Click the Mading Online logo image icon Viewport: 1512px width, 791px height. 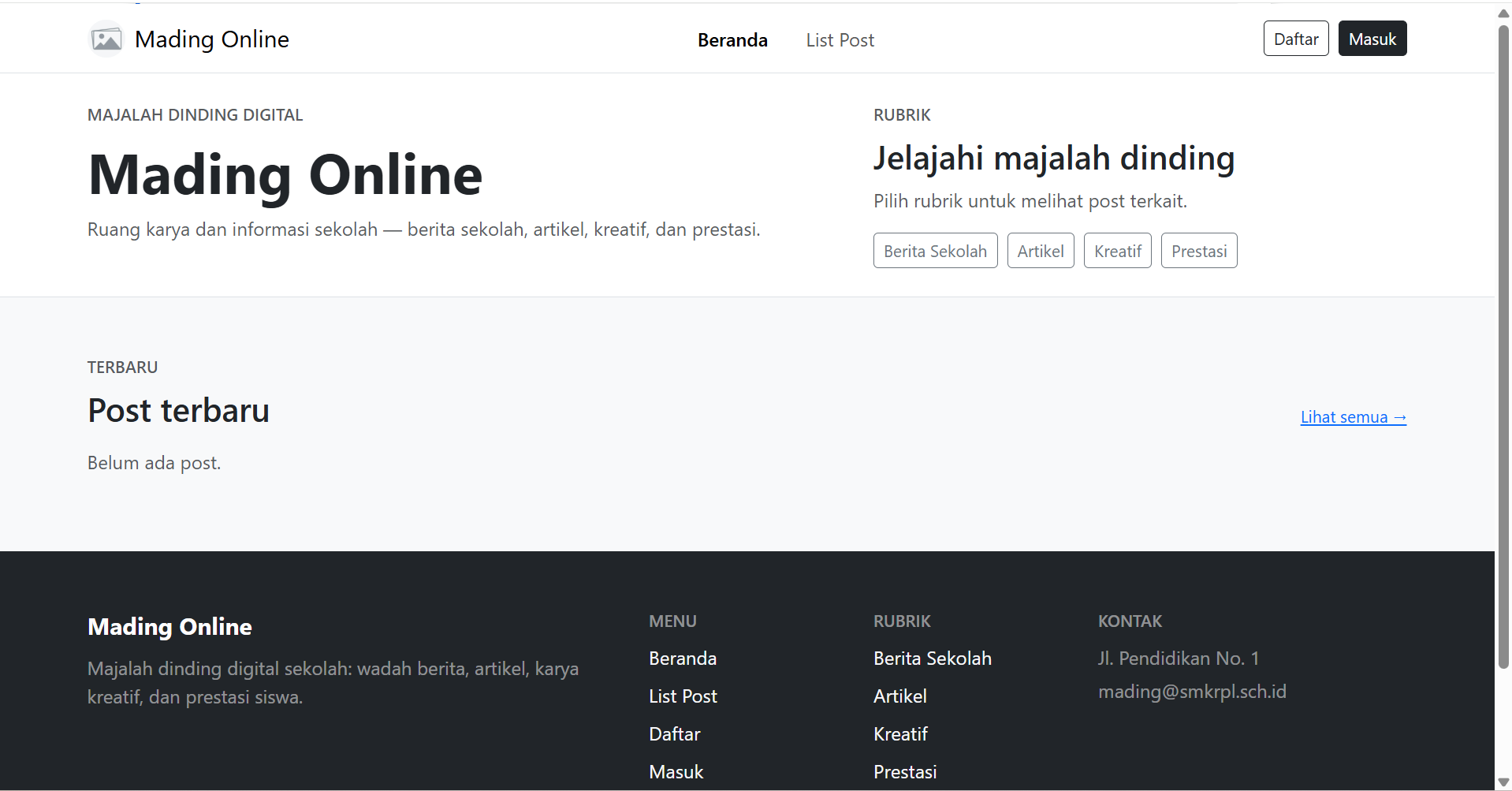pos(106,39)
